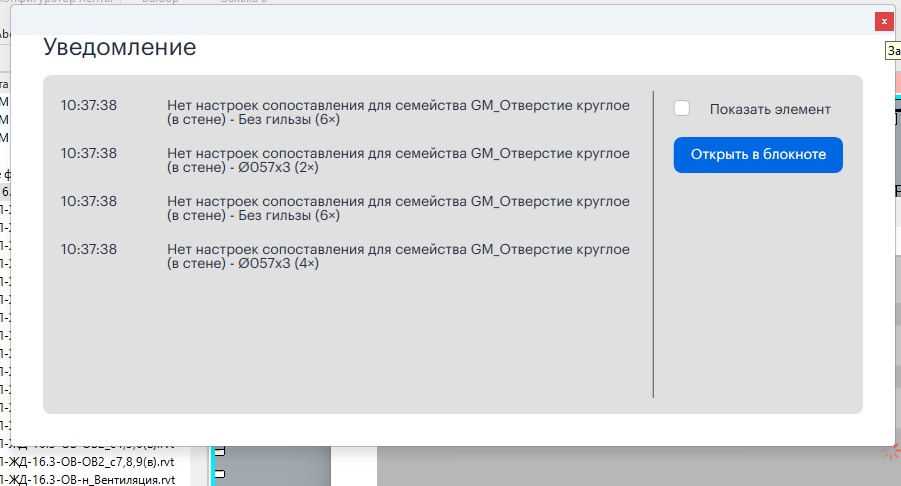The height and width of the screenshot is (486, 901).
Task: Select the message ending with Ø057х3 (4×)
Action: point(398,256)
